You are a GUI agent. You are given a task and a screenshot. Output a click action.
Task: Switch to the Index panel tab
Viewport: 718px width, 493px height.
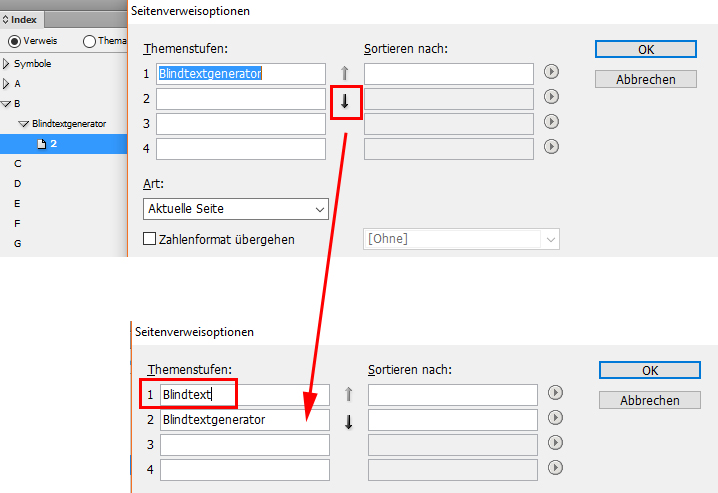pos(22,20)
